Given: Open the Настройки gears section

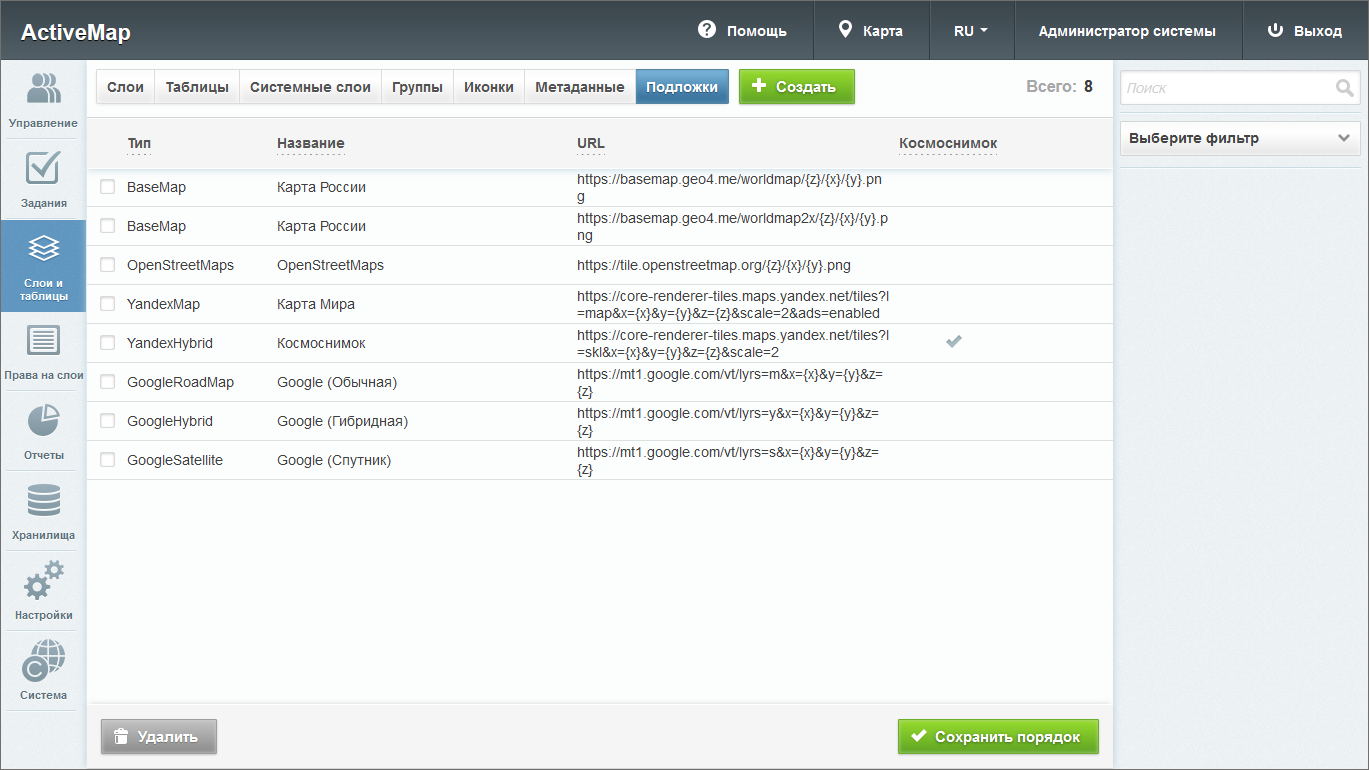Looking at the screenshot, I should (43, 591).
